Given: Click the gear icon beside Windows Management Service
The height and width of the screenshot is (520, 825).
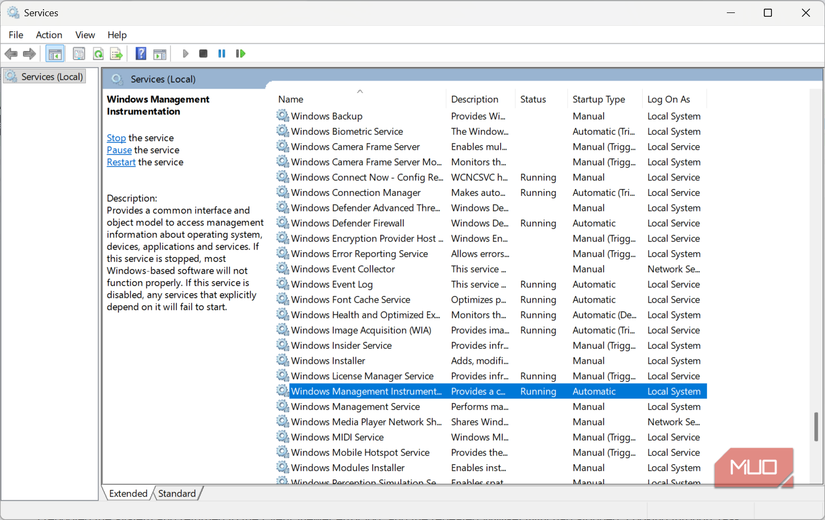Looking at the screenshot, I should coord(283,405).
